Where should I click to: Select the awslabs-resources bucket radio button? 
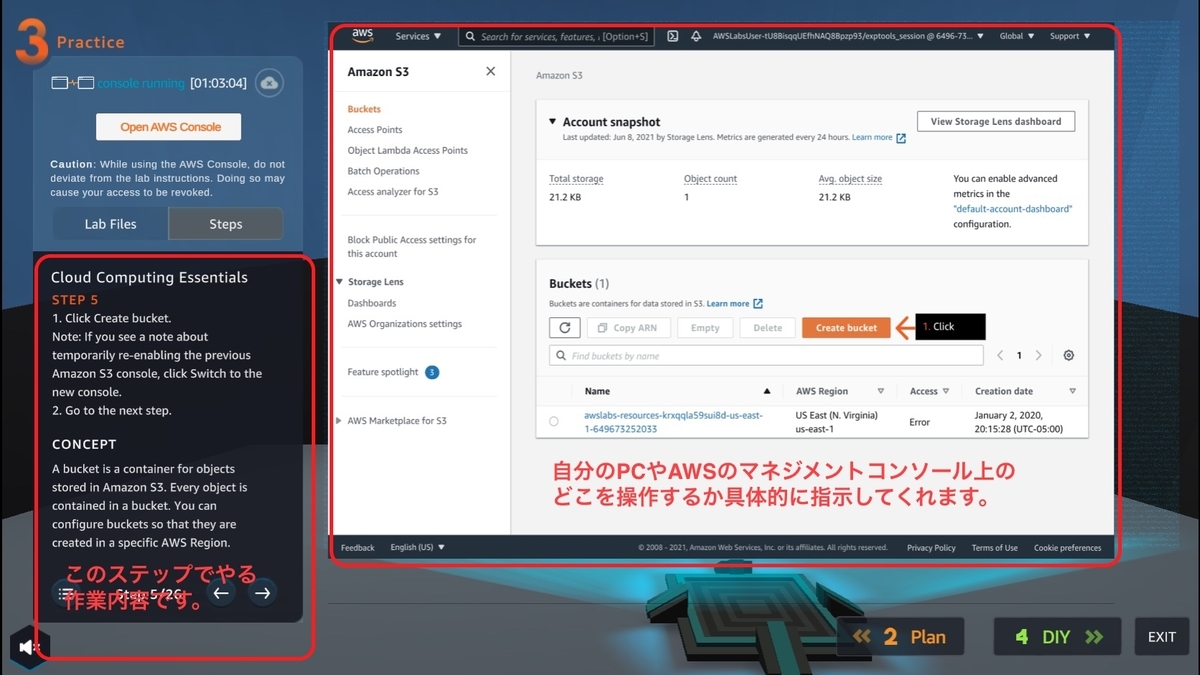(554, 421)
